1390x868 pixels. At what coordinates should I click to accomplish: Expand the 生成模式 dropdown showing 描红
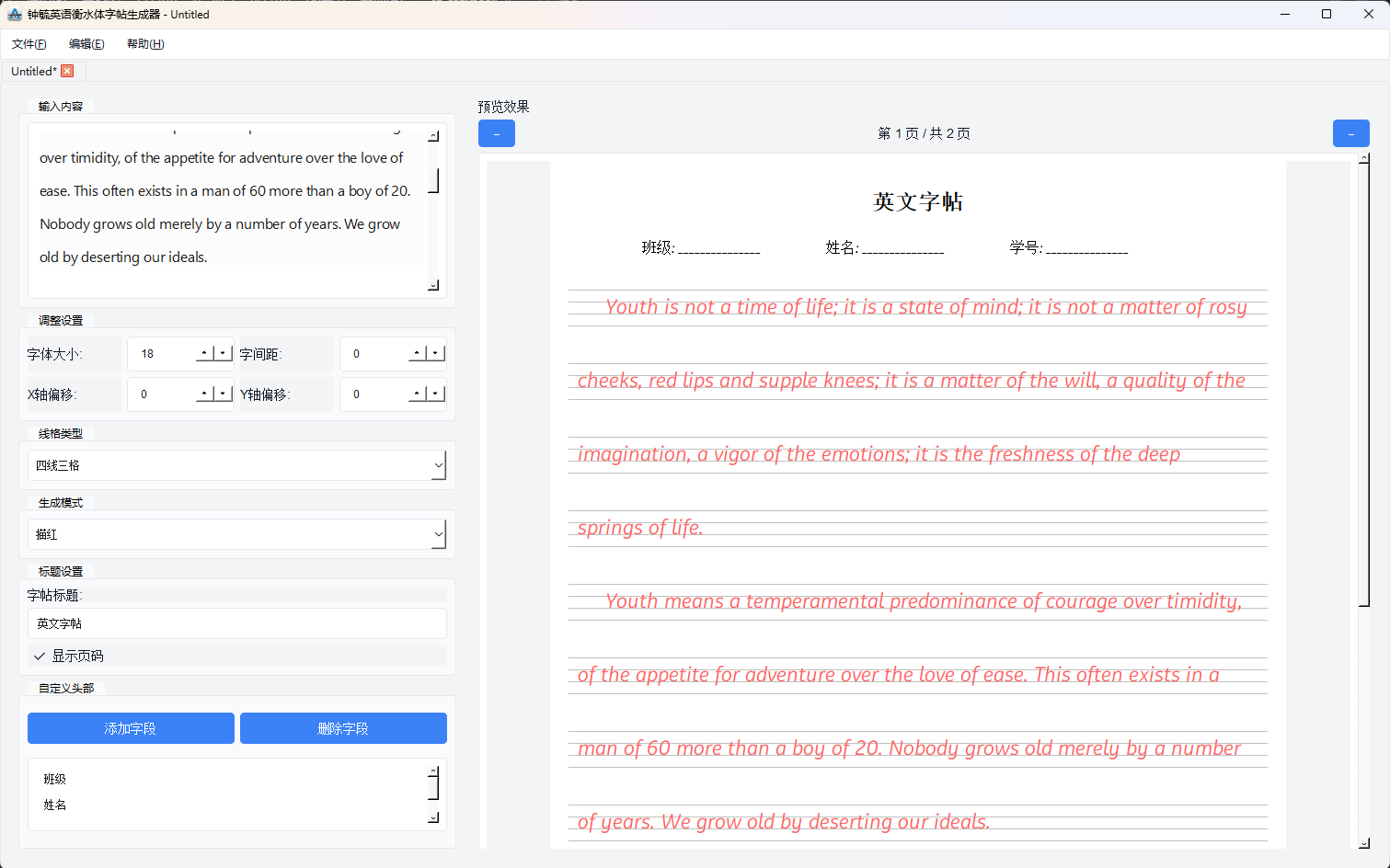(x=237, y=534)
